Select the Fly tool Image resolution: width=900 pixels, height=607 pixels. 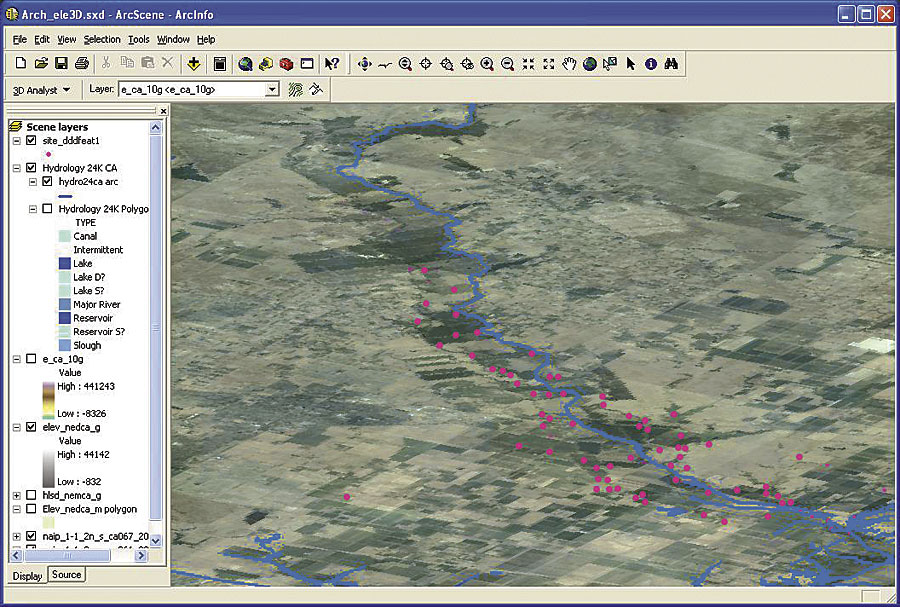[x=385, y=64]
